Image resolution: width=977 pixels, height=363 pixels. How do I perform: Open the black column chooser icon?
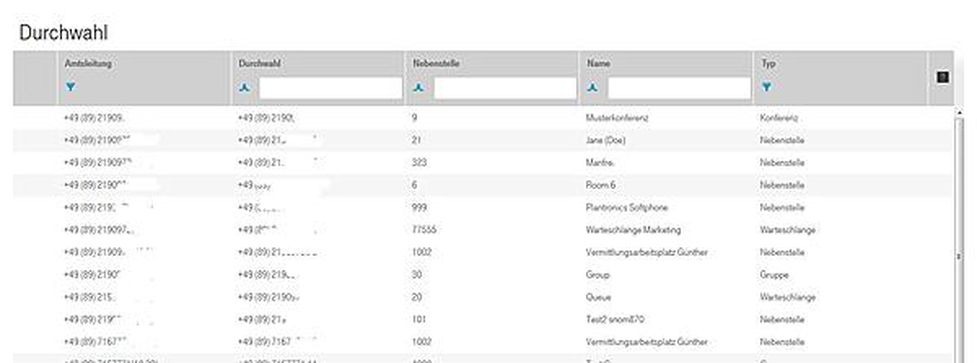[943, 77]
